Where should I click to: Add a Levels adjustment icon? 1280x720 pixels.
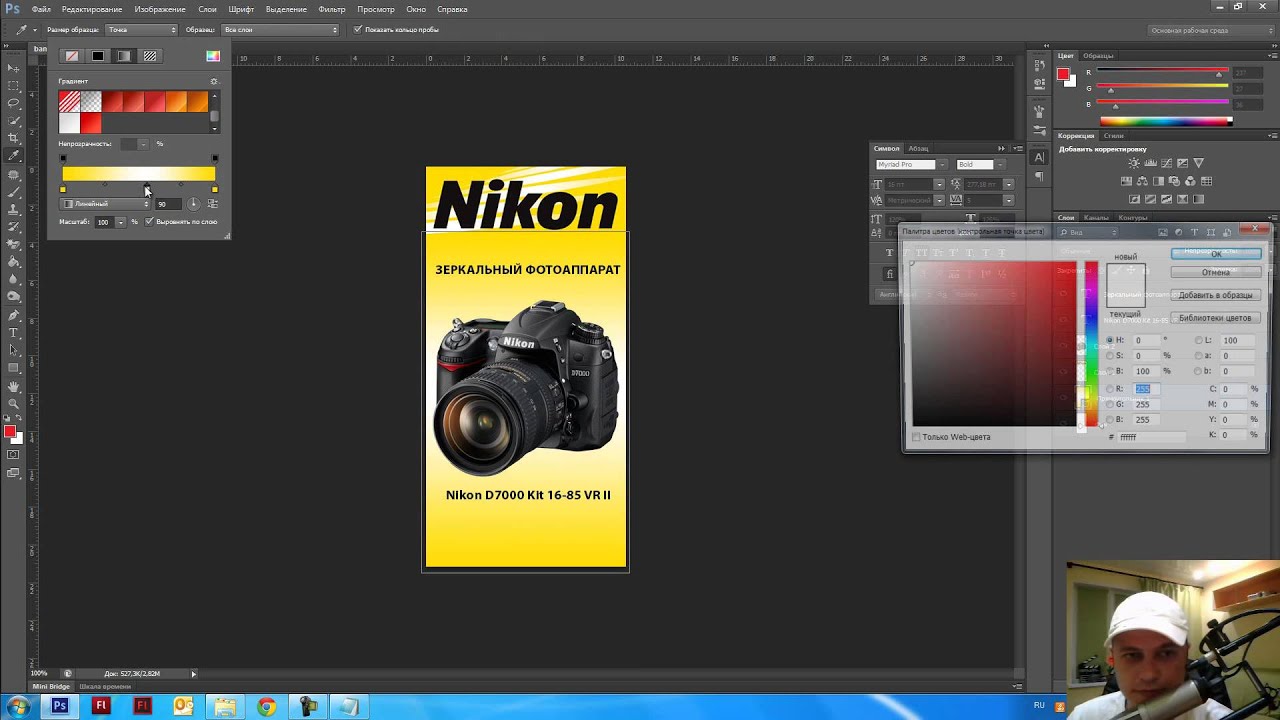coord(1150,163)
